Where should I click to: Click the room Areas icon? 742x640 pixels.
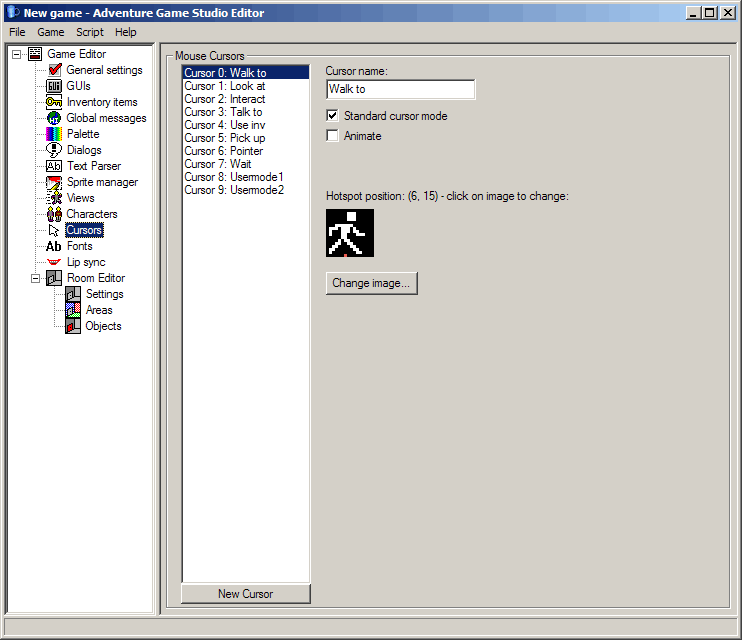coord(72,310)
